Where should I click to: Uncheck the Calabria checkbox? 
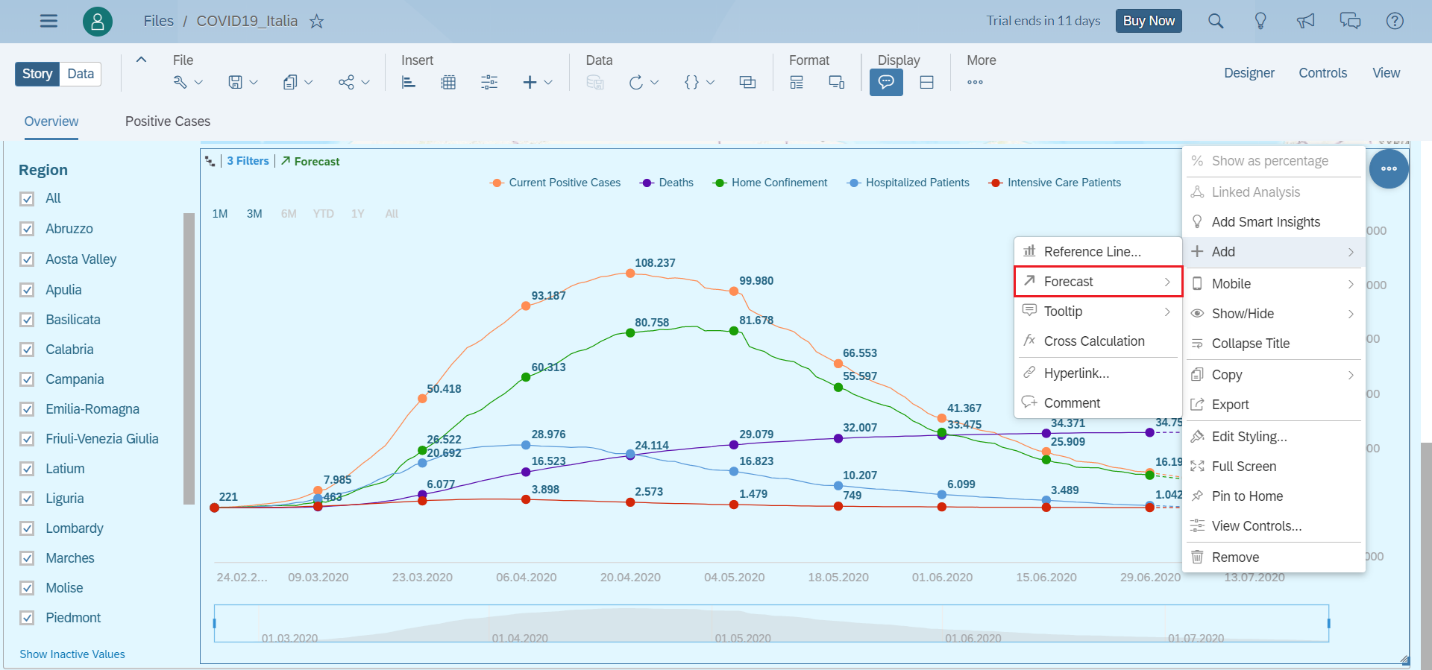click(27, 349)
